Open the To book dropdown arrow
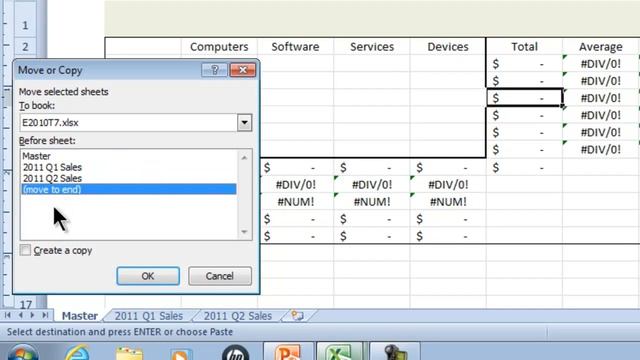 (244, 122)
